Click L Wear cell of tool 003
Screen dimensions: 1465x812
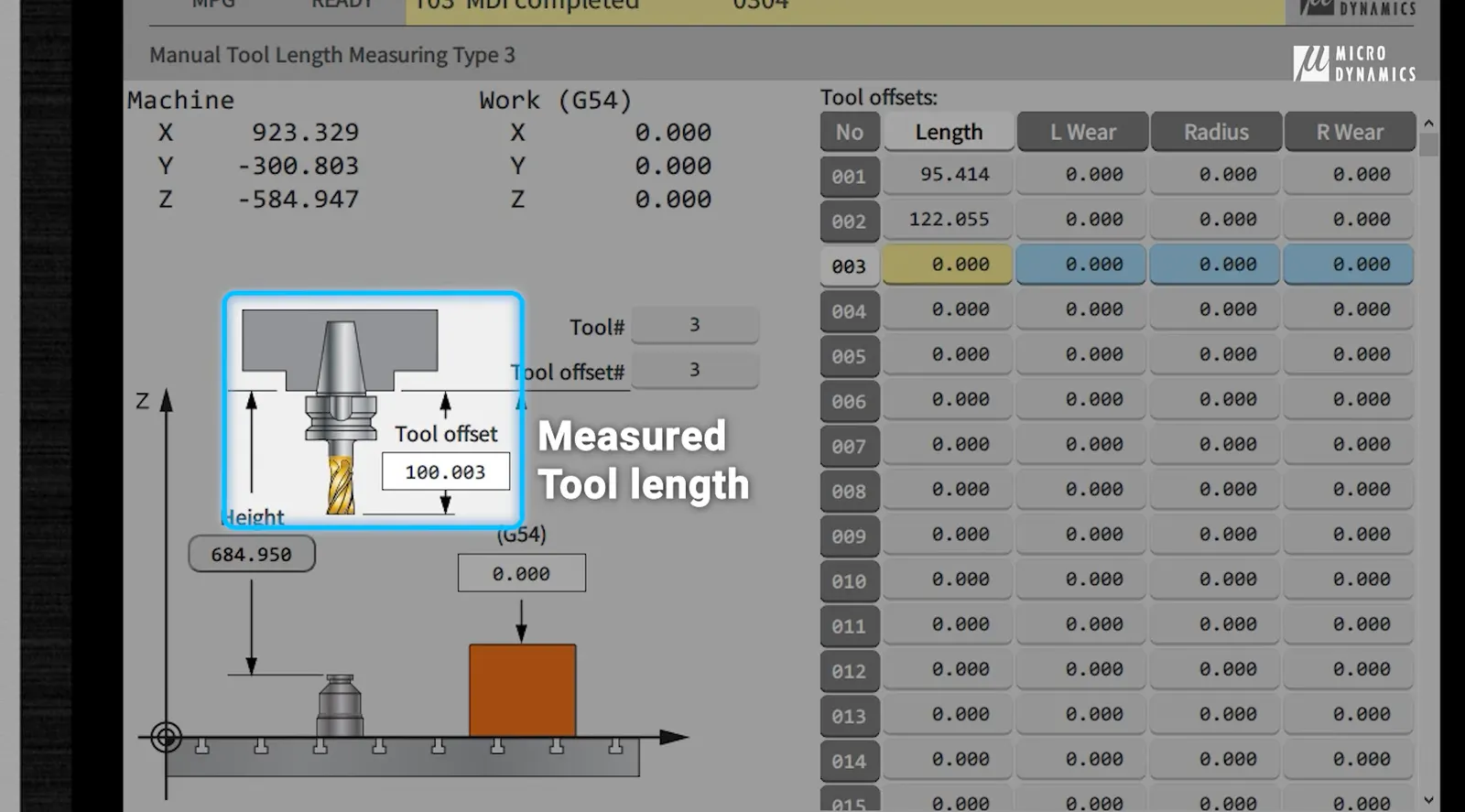coord(1082,264)
